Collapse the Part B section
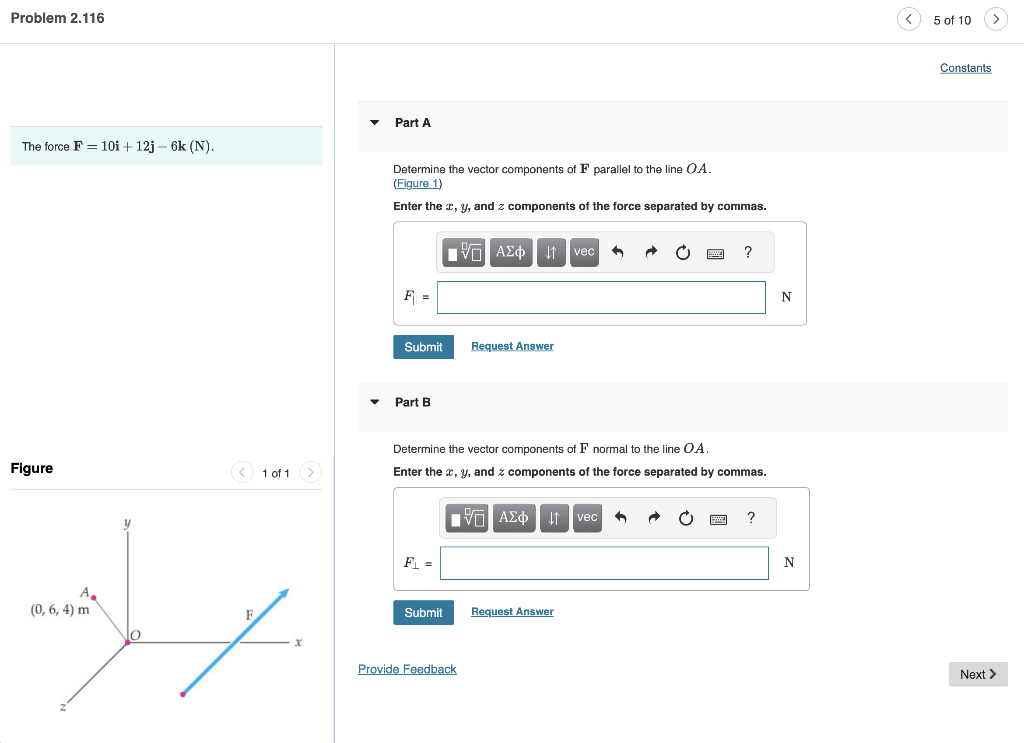This screenshot has height=743, width=1024. tap(374, 401)
